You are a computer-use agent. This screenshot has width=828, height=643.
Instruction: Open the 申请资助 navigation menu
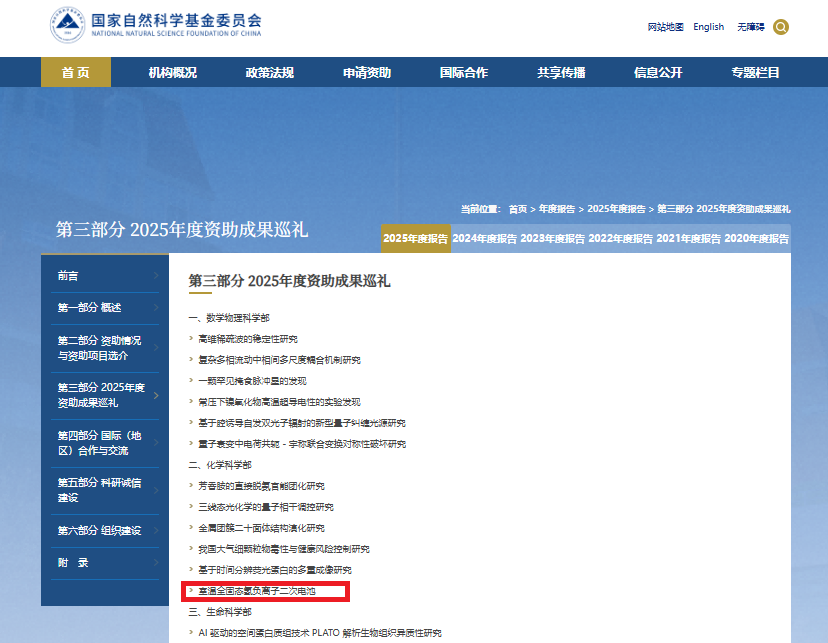click(367, 72)
